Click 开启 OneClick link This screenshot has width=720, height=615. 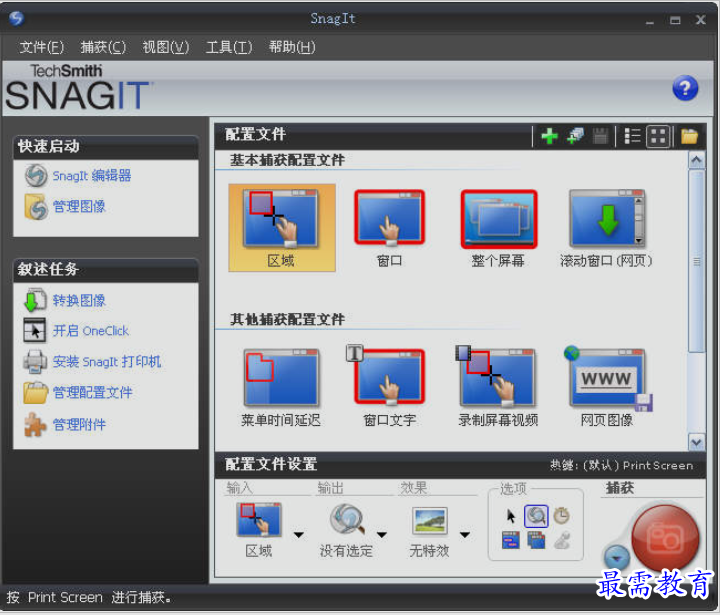pyautogui.click(x=90, y=331)
